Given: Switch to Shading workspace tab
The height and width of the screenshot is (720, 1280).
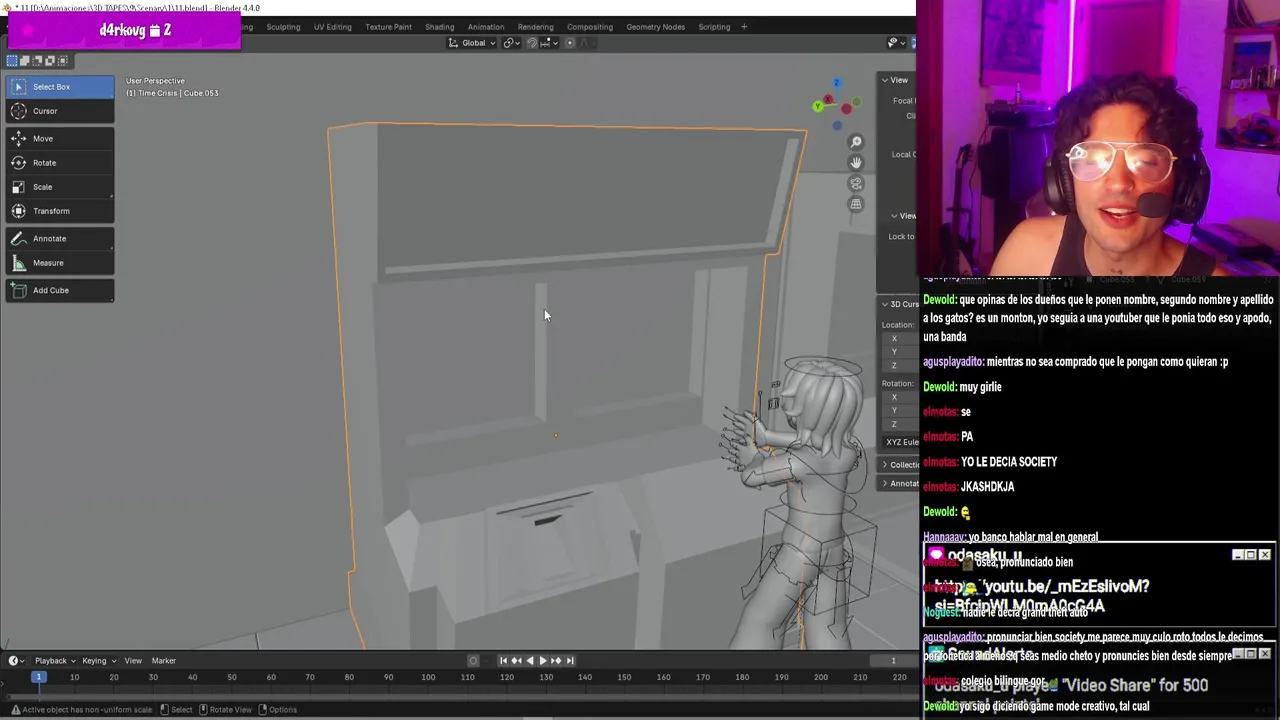Looking at the screenshot, I should [439, 27].
